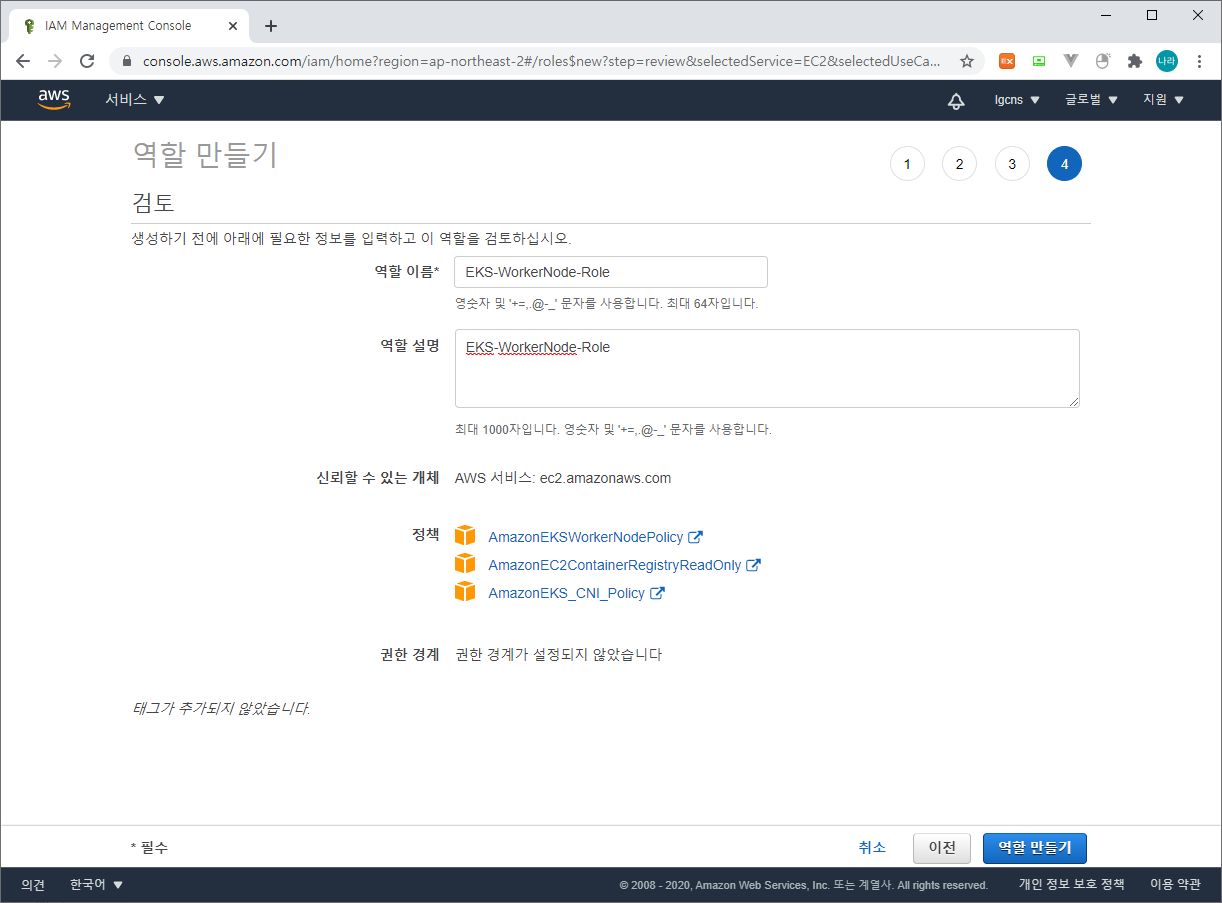Viewport: 1222px width, 903px height.
Task: Click the AmazonEKSWorkerNodePolicy box icon
Action: (465, 536)
